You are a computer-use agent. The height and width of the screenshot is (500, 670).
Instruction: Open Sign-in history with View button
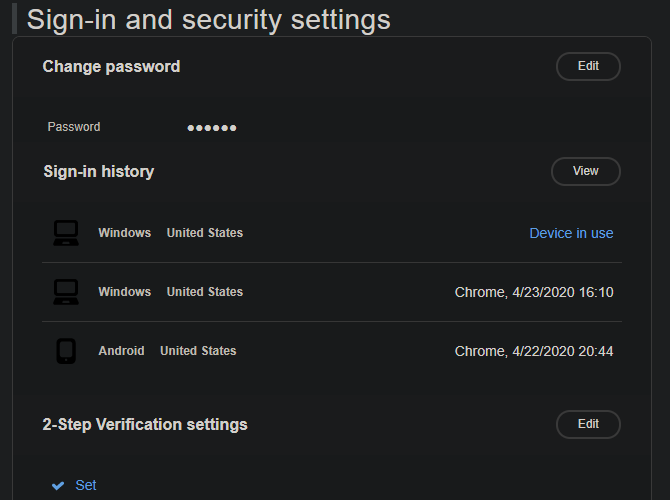click(x=585, y=171)
